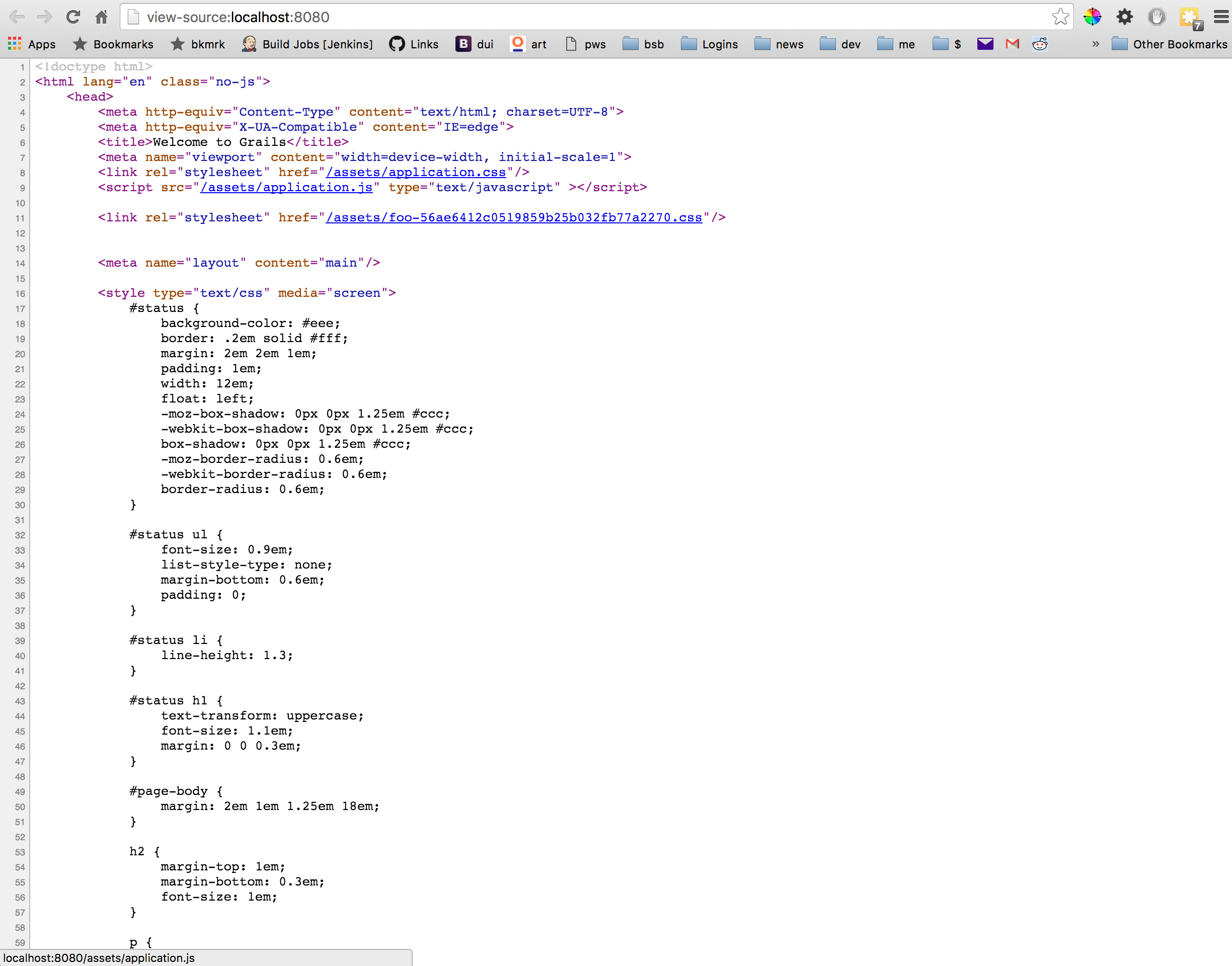Open the dev bookmark folder
The height and width of the screenshot is (966, 1232).
click(x=840, y=44)
